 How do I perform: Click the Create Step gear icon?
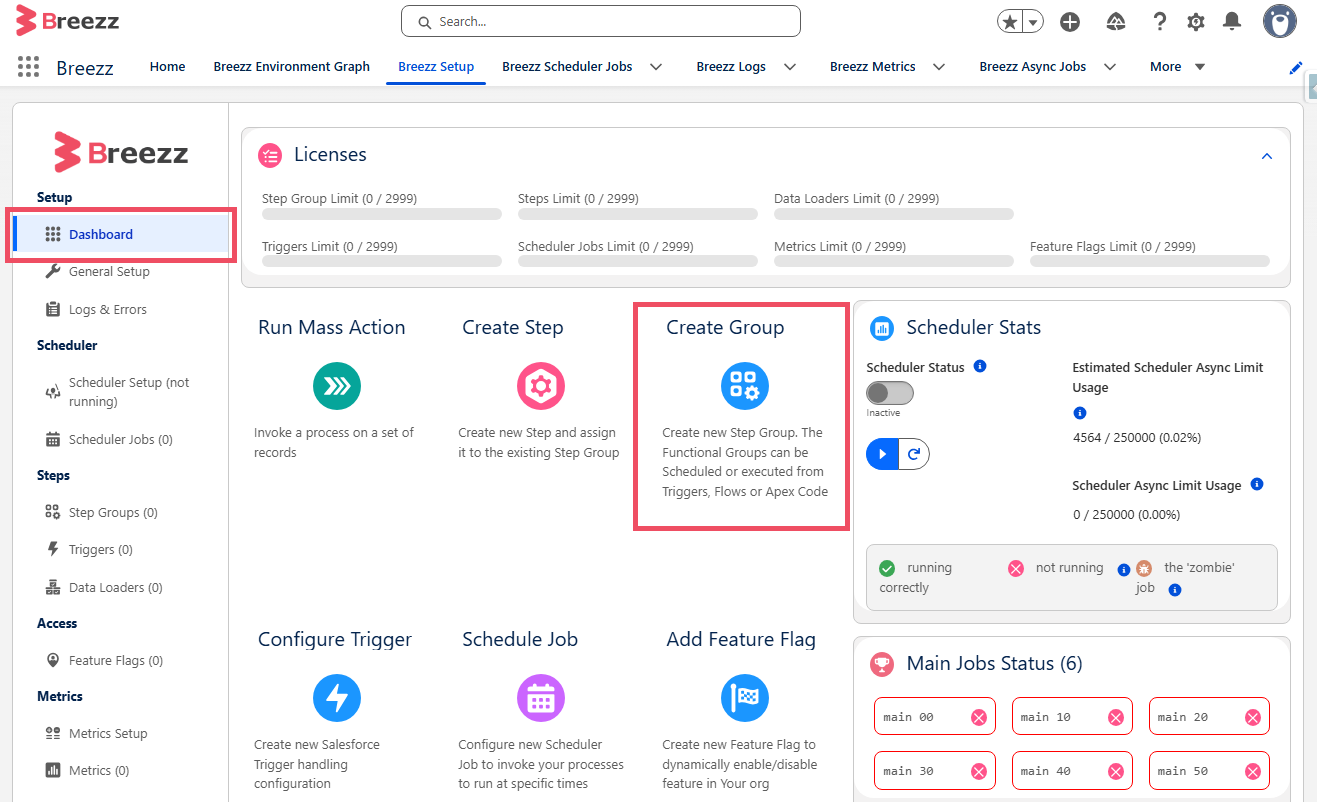[540, 386]
